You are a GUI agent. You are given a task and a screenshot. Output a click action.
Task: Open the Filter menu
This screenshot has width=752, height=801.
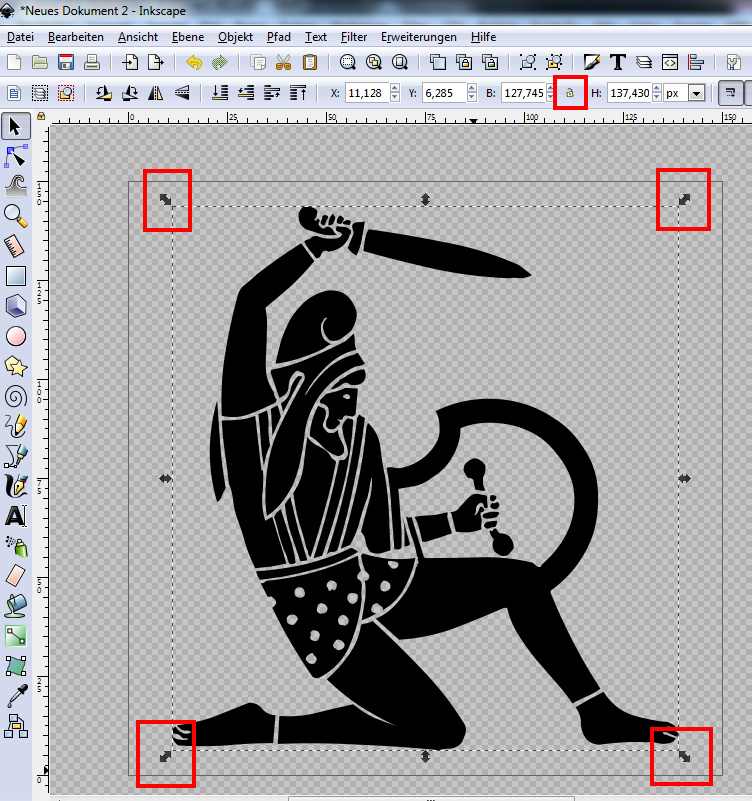coord(354,37)
